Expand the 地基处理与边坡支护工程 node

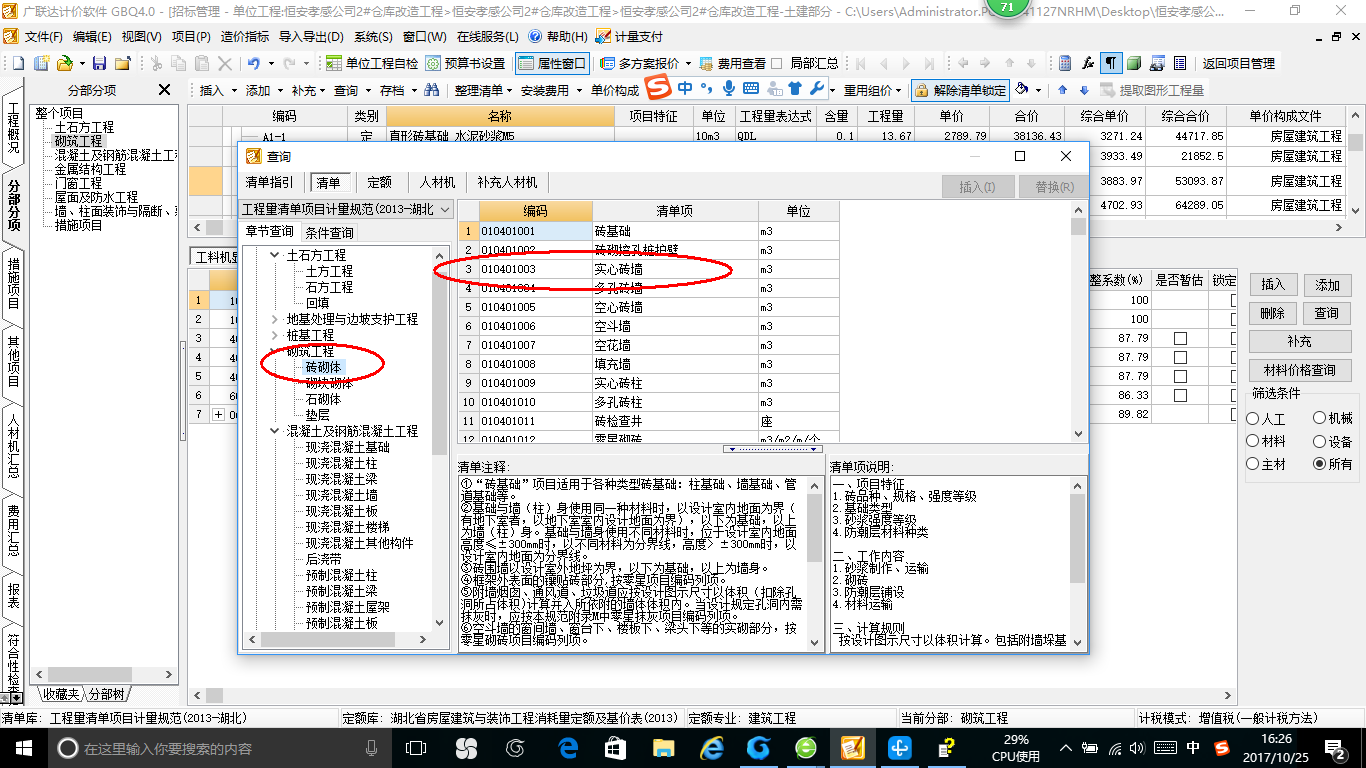(275, 319)
